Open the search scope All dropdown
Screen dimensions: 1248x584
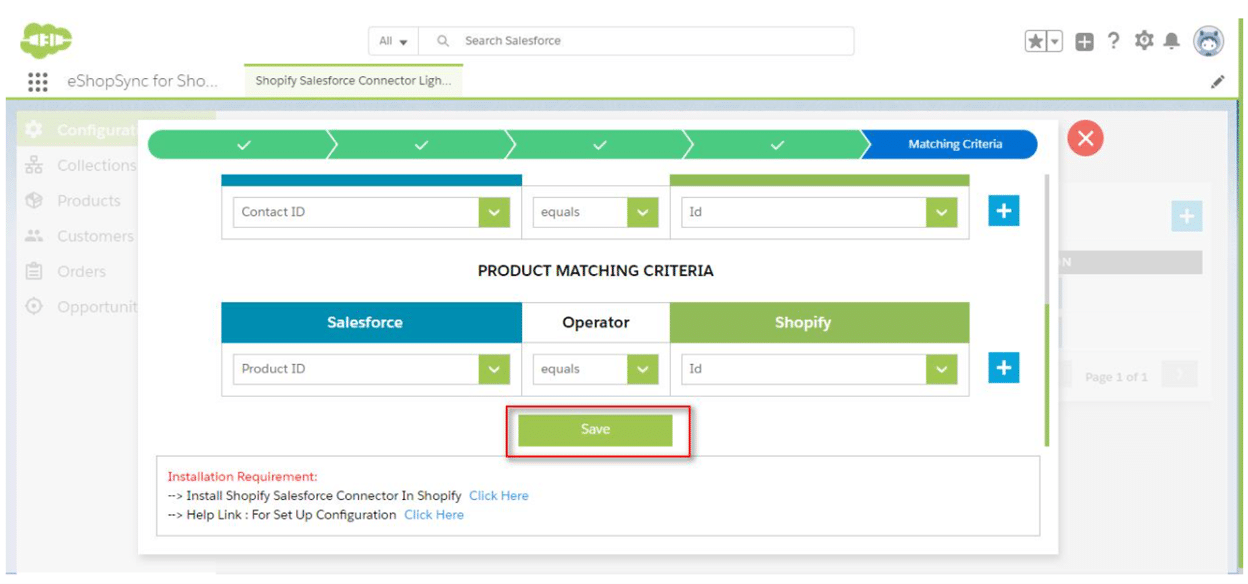click(394, 41)
